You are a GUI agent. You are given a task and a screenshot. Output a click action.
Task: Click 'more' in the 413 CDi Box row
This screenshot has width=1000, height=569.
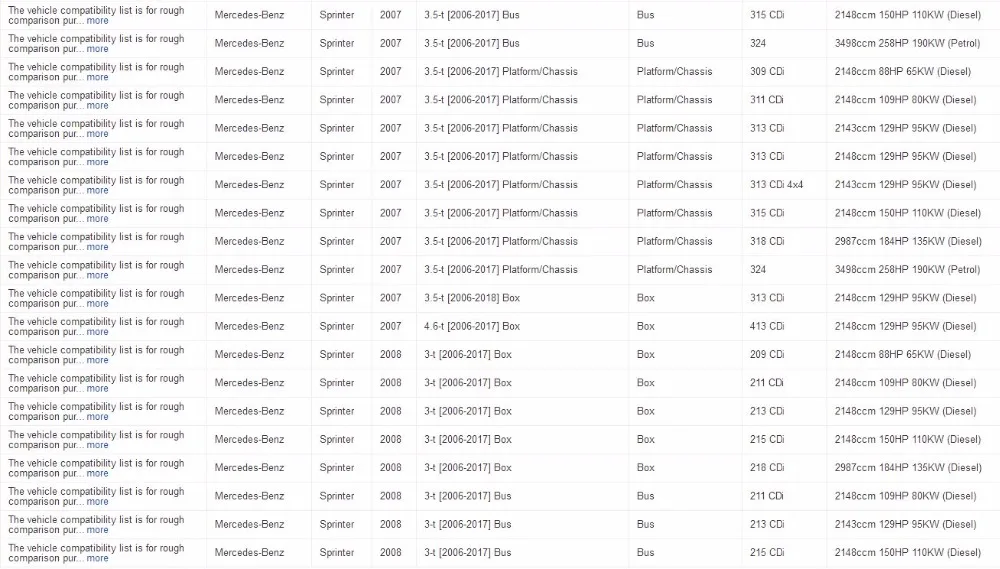pyautogui.click(x=98, y=332)
